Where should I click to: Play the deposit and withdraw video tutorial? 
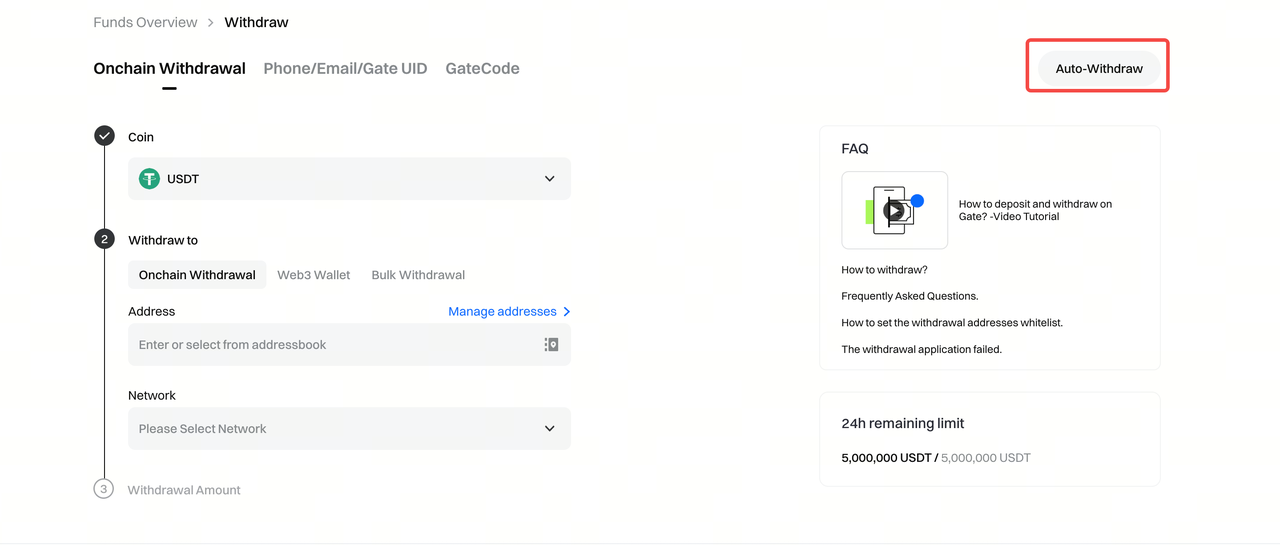tap(894, 210)
